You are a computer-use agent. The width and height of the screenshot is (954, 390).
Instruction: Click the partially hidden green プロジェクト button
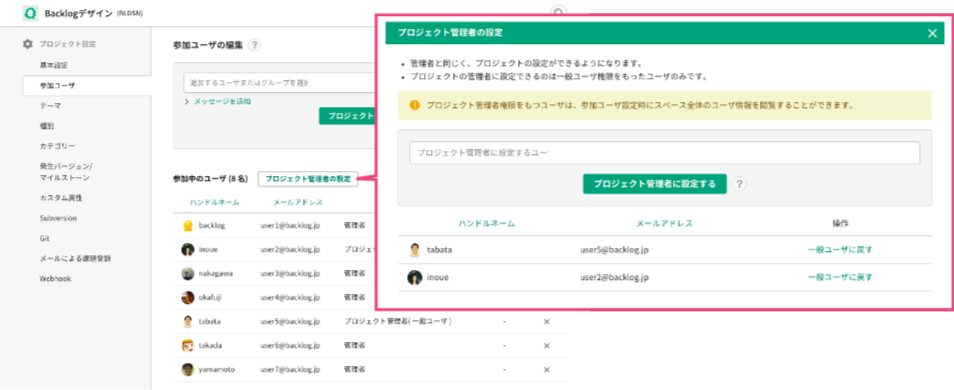[x=347, y=116]
